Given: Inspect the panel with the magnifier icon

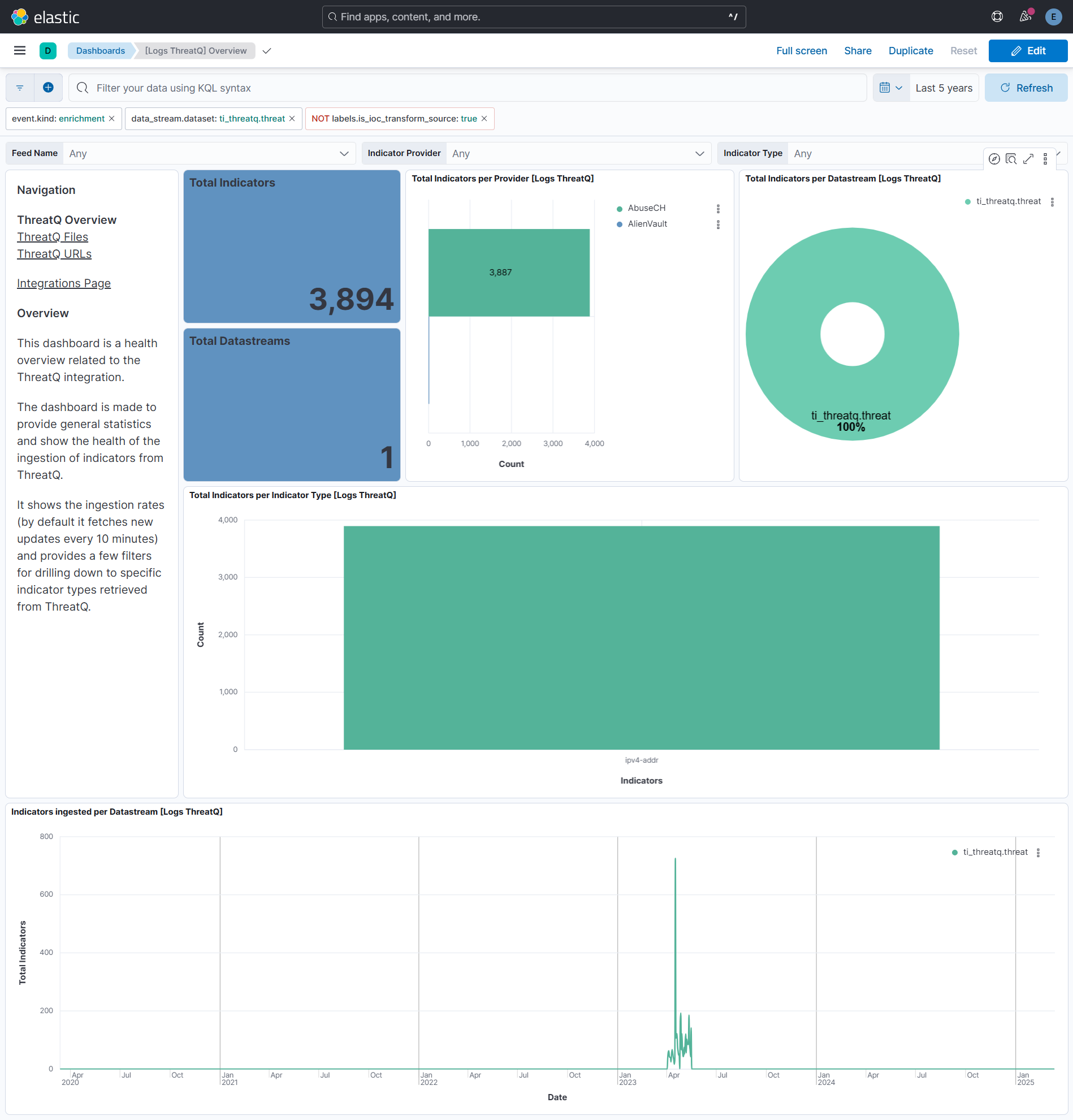Looking at the screenshot, I should 1011,159.
